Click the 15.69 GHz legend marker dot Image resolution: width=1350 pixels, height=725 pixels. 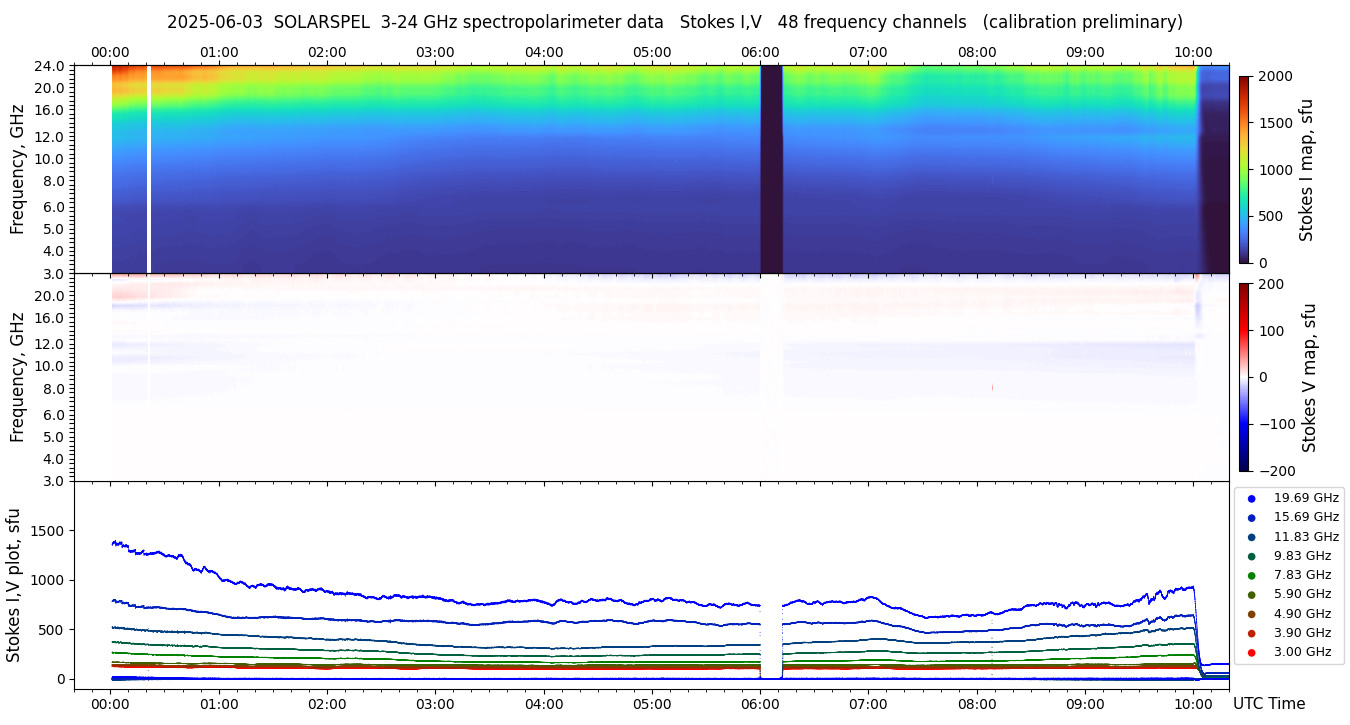click(1251, 517)
